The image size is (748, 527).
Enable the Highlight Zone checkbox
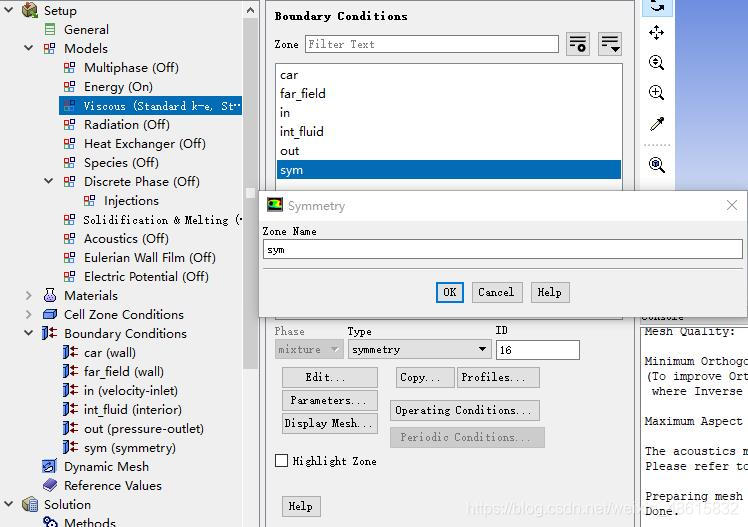click(x=281, y=461)
